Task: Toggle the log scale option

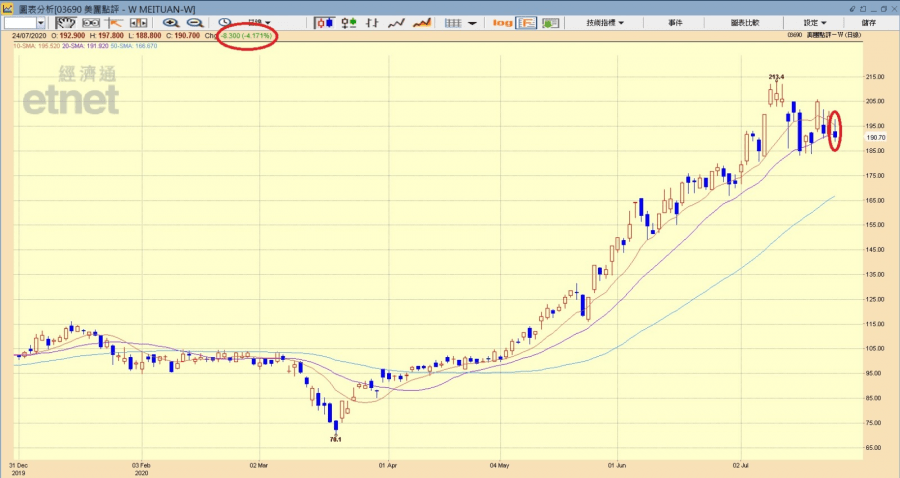Action: pyautogui.click(x=502, y=22)
